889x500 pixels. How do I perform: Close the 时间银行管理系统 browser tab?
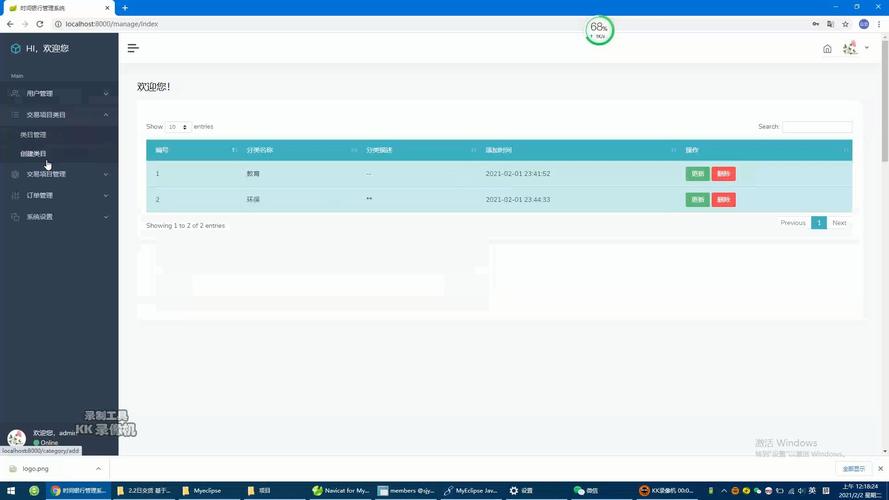pos(107,8)
